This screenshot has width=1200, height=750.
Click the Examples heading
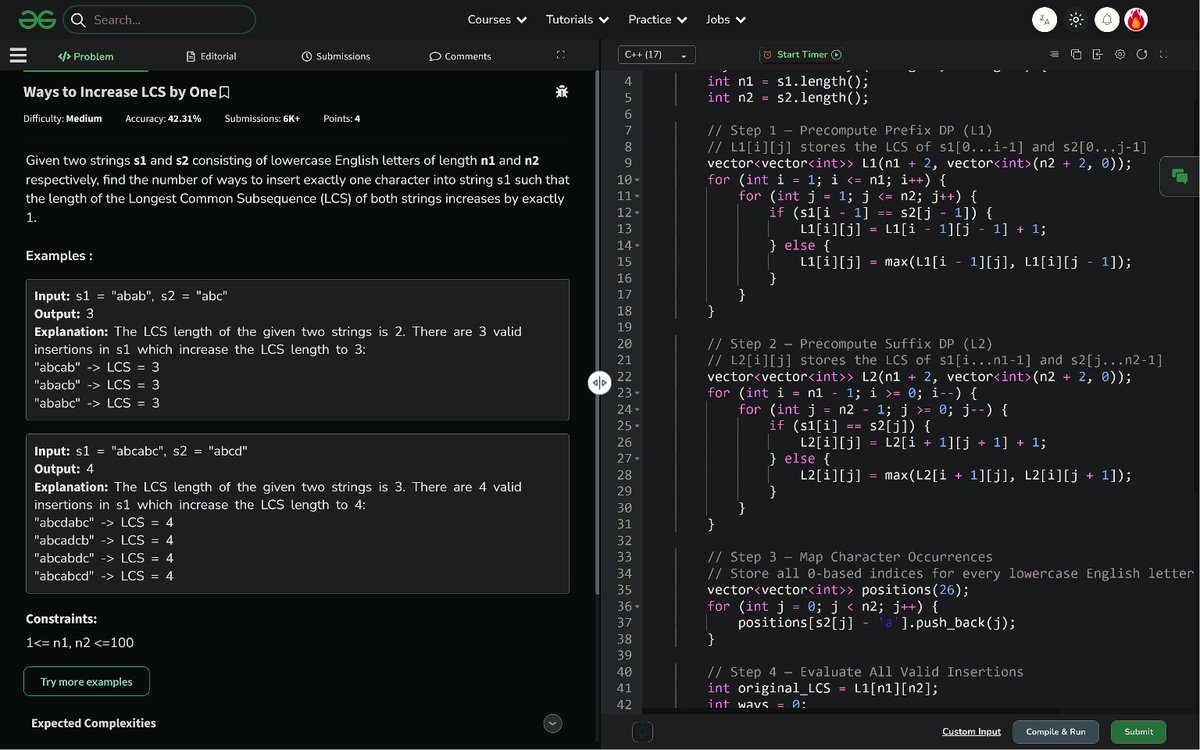coord(59,256)
